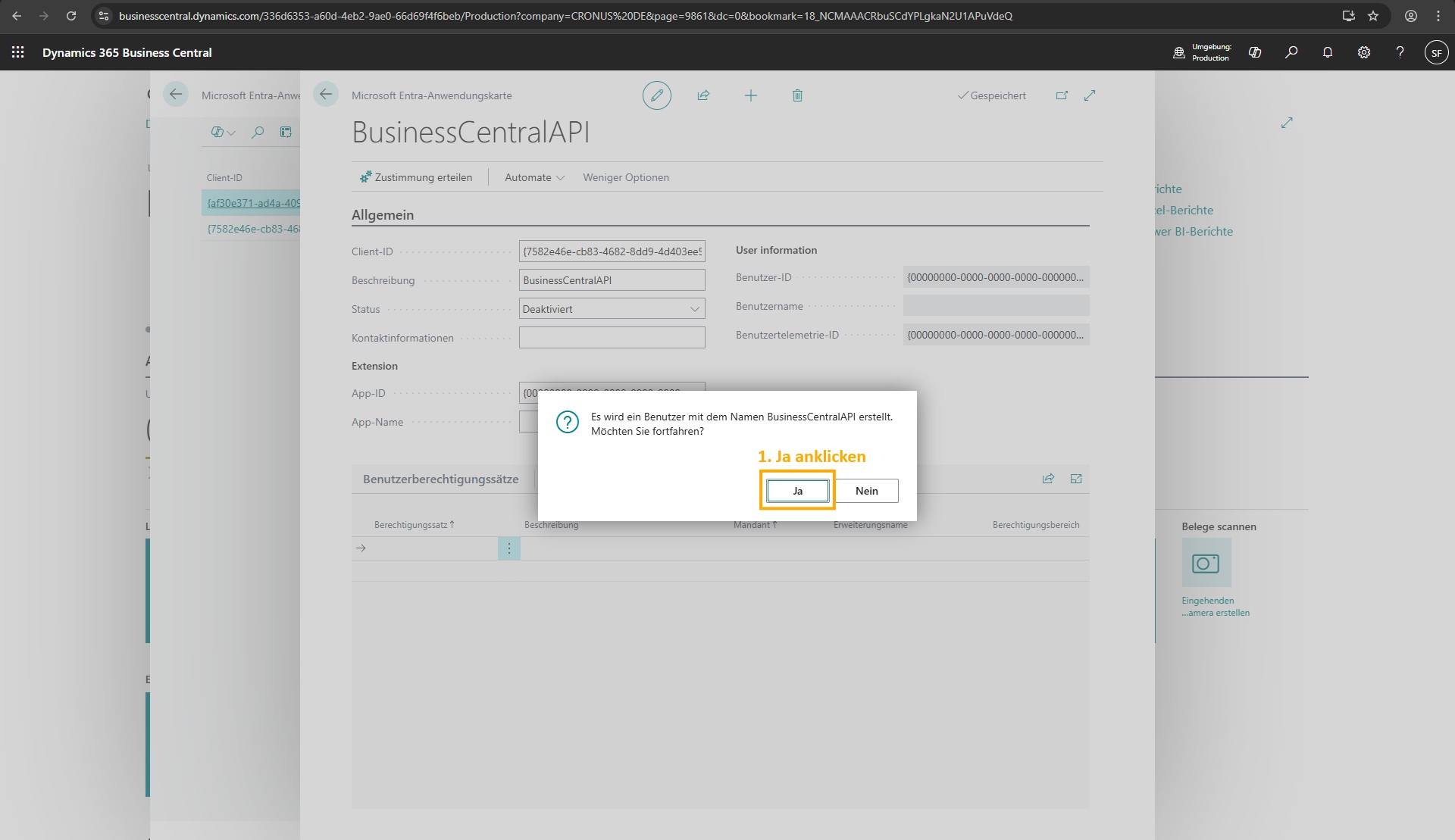
Task: Go back in the background Entra list page
Action: coord(176,95)
